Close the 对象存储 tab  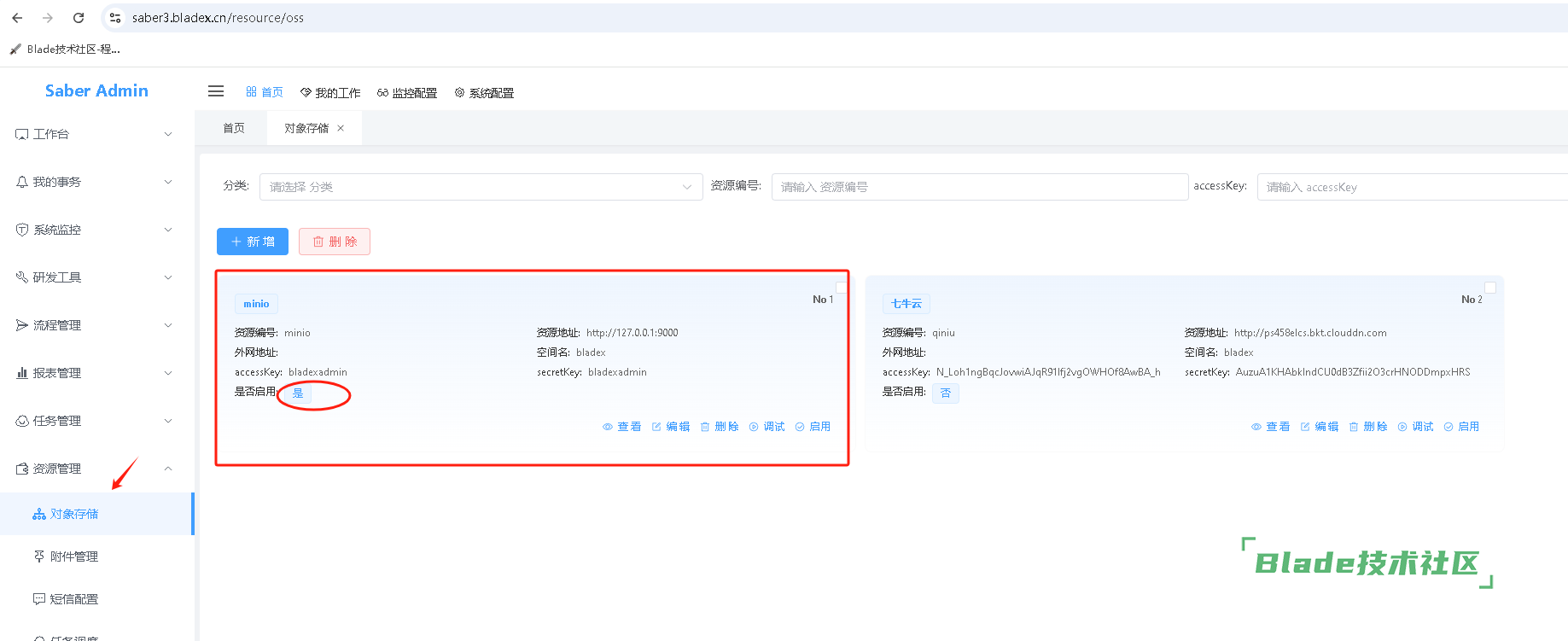point(341,128)
